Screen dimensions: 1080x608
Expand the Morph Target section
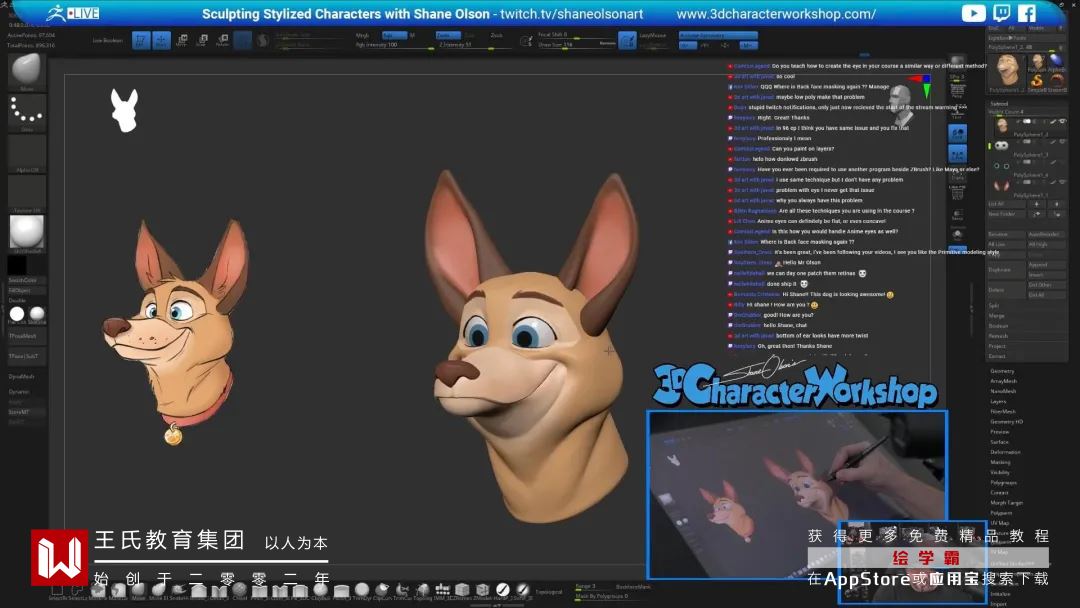click(1007, 503)
